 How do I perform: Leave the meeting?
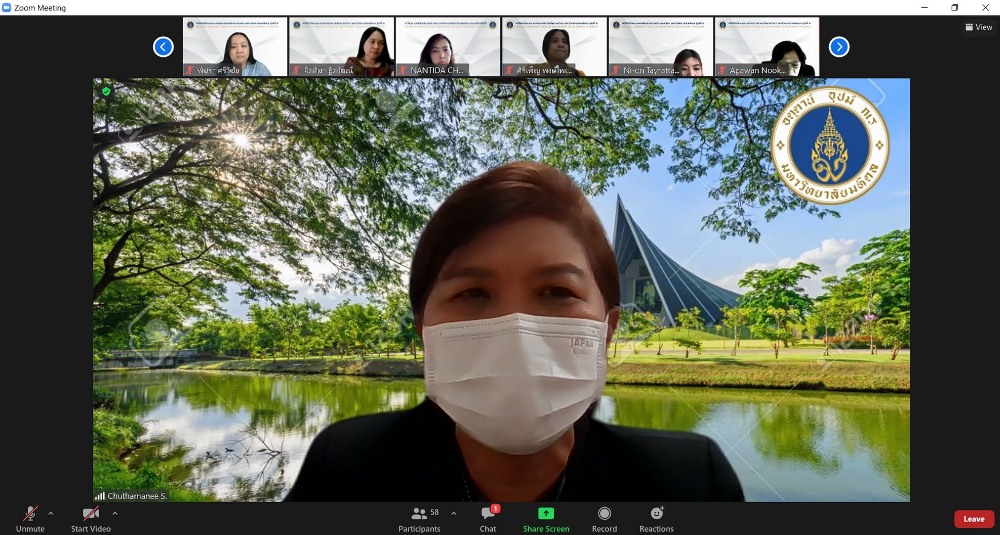click(973, 519)
